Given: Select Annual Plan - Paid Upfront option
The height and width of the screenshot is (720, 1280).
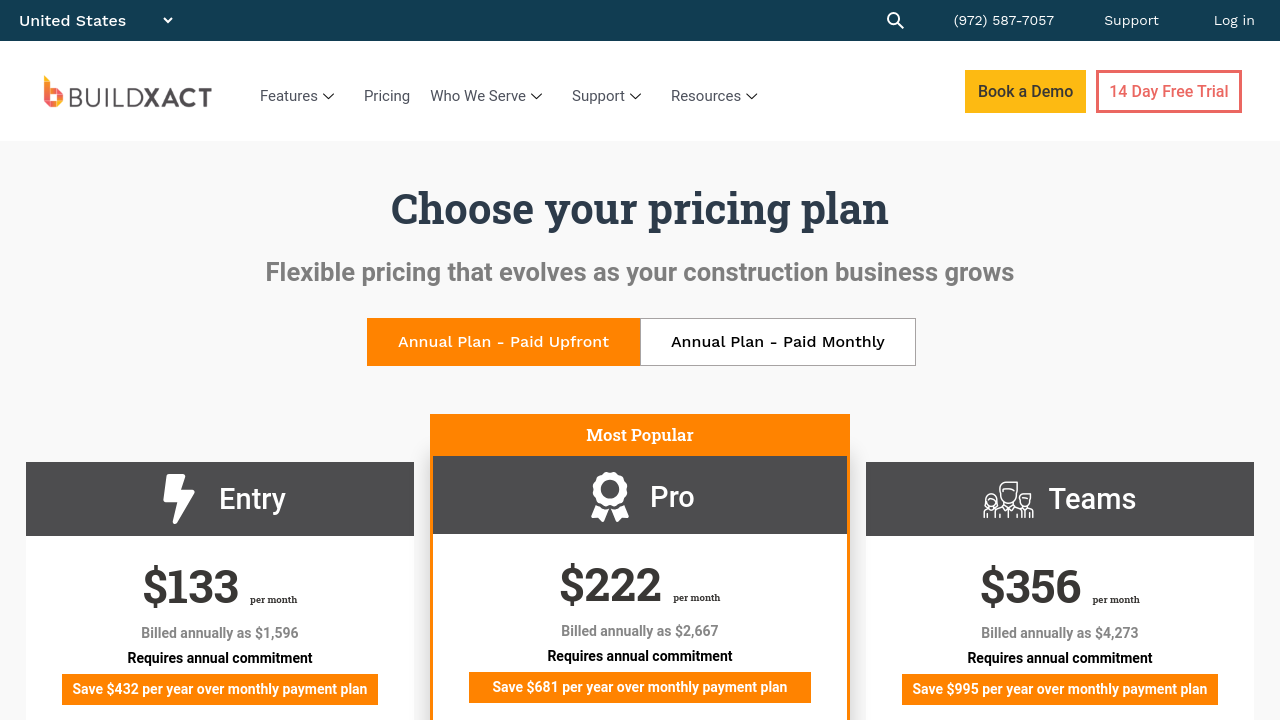Looking at the screenshot, I should (503, 342).
